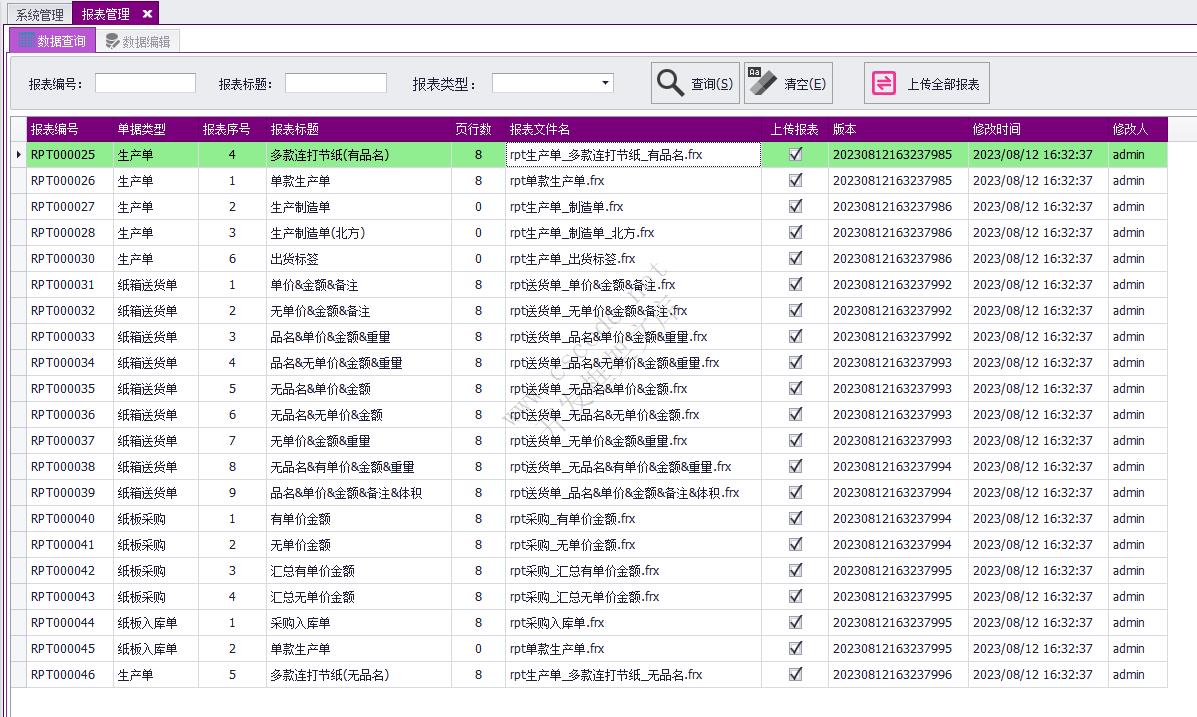This screenshot has height=717, width=1197.
Task: Toggle the upload checkbox on row RPT000040
Action: [x=795, y=518]
